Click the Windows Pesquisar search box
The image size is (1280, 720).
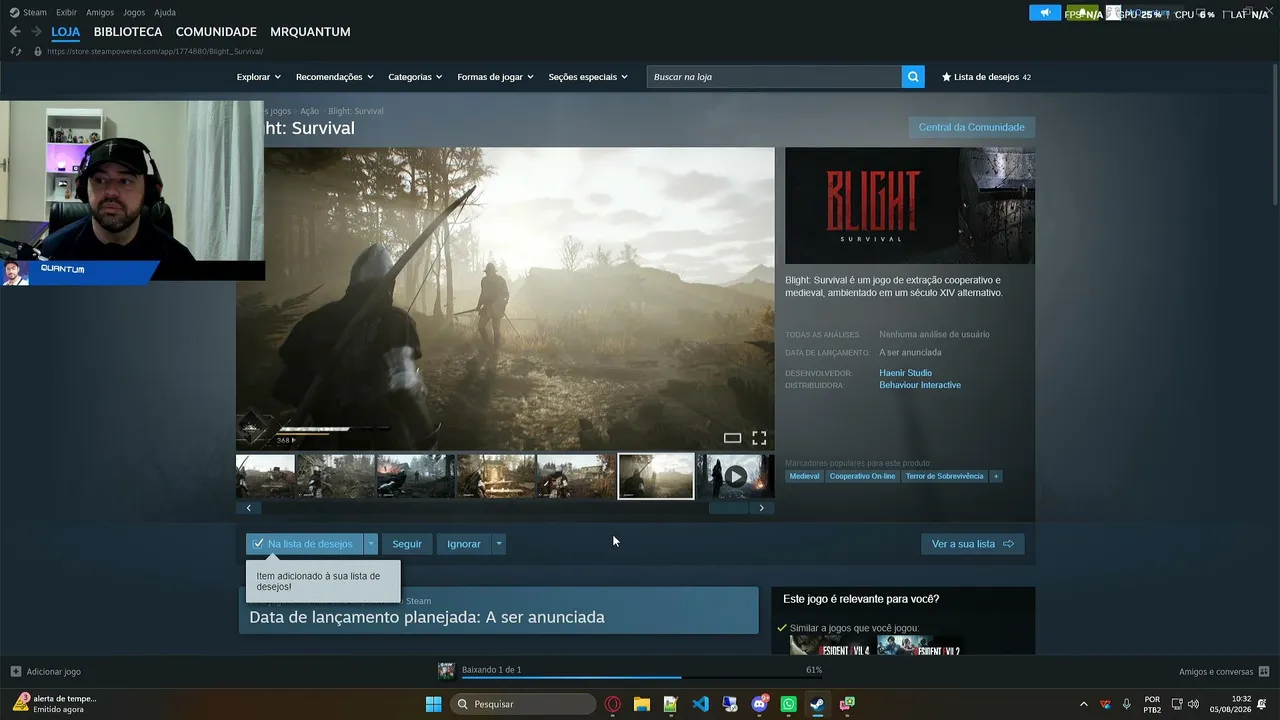(523, 704)
